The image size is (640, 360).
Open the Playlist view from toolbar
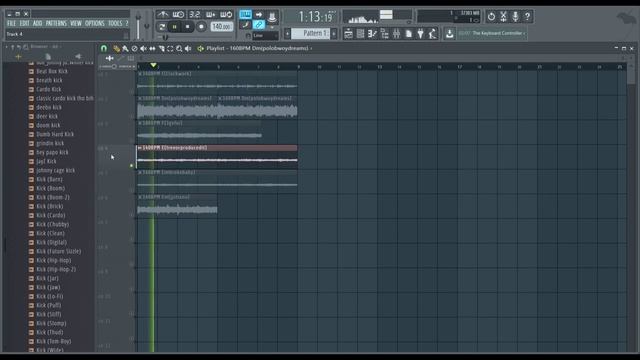(x=348, y=33)
